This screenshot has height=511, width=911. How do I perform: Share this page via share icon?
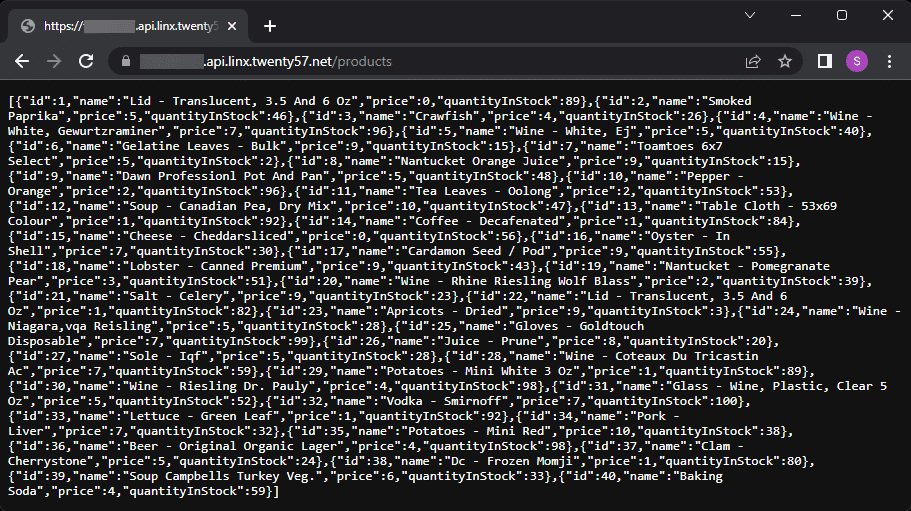coord(753,61)
